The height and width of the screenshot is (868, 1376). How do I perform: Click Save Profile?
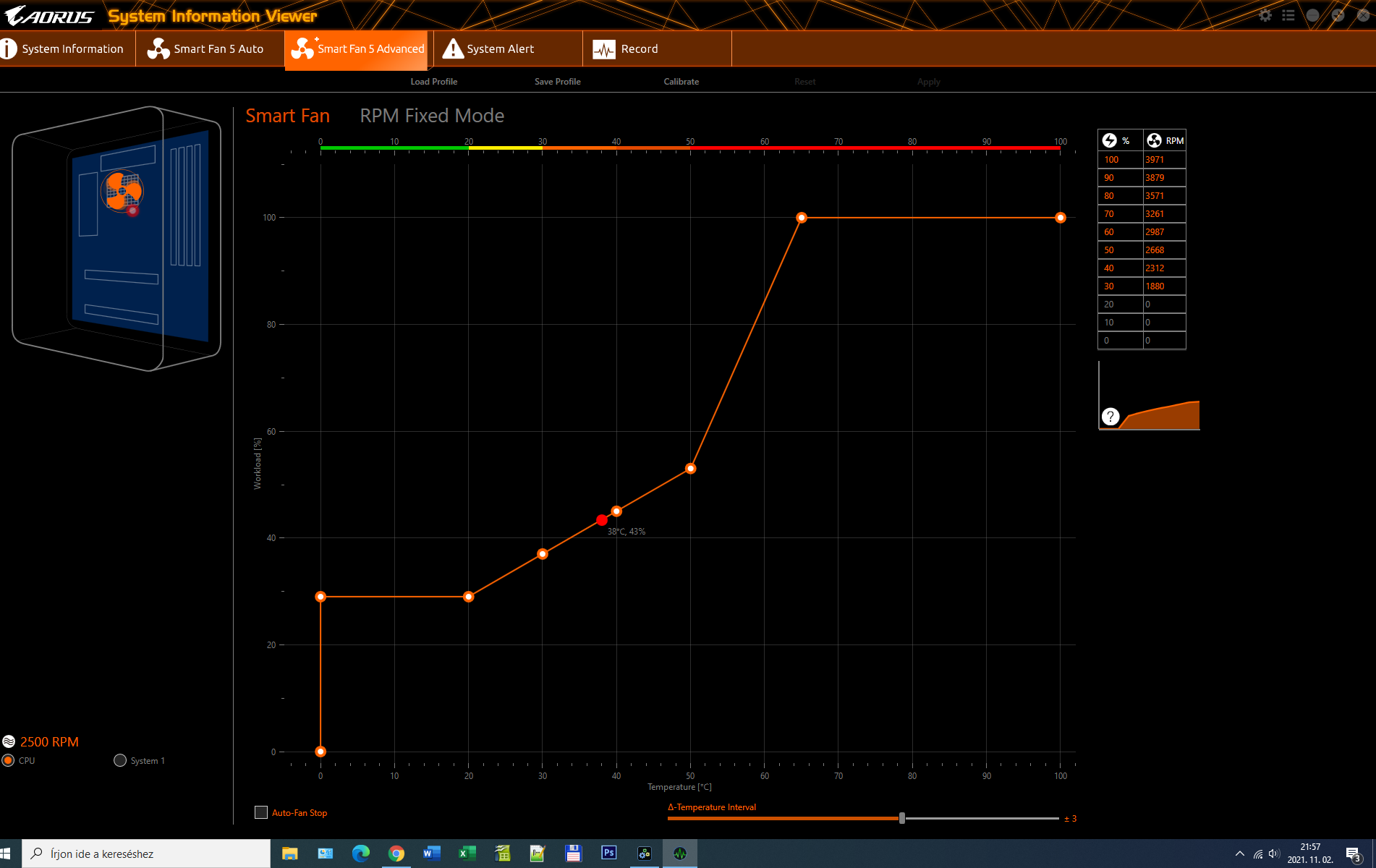coord(557,82)
